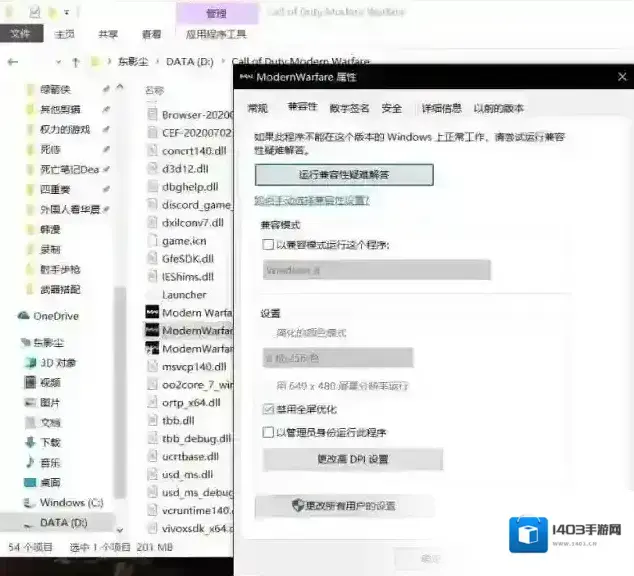
Task: Check 以管理员身份运行此程序 checkbox
Action: coord(268,432)
